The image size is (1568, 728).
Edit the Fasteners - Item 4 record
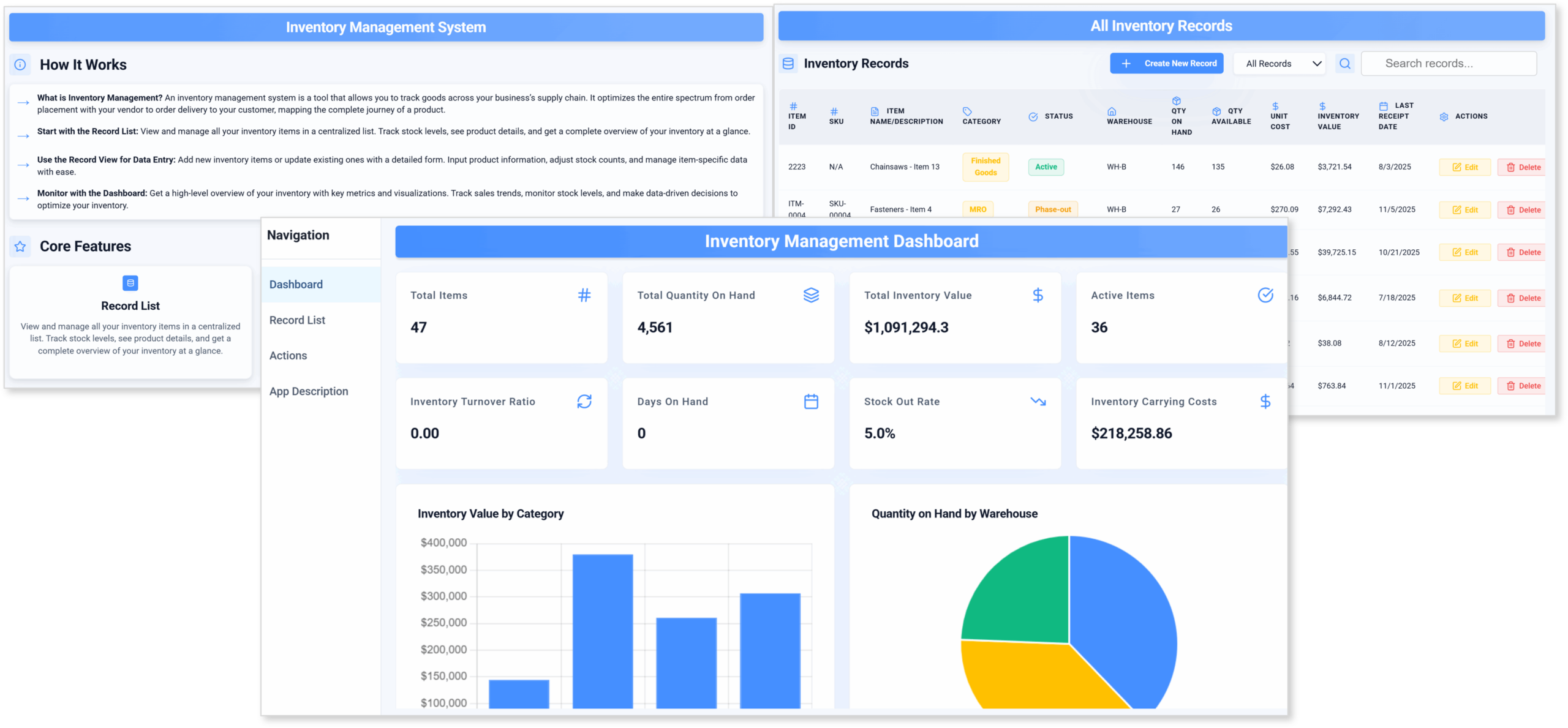tap(1464, 210)
